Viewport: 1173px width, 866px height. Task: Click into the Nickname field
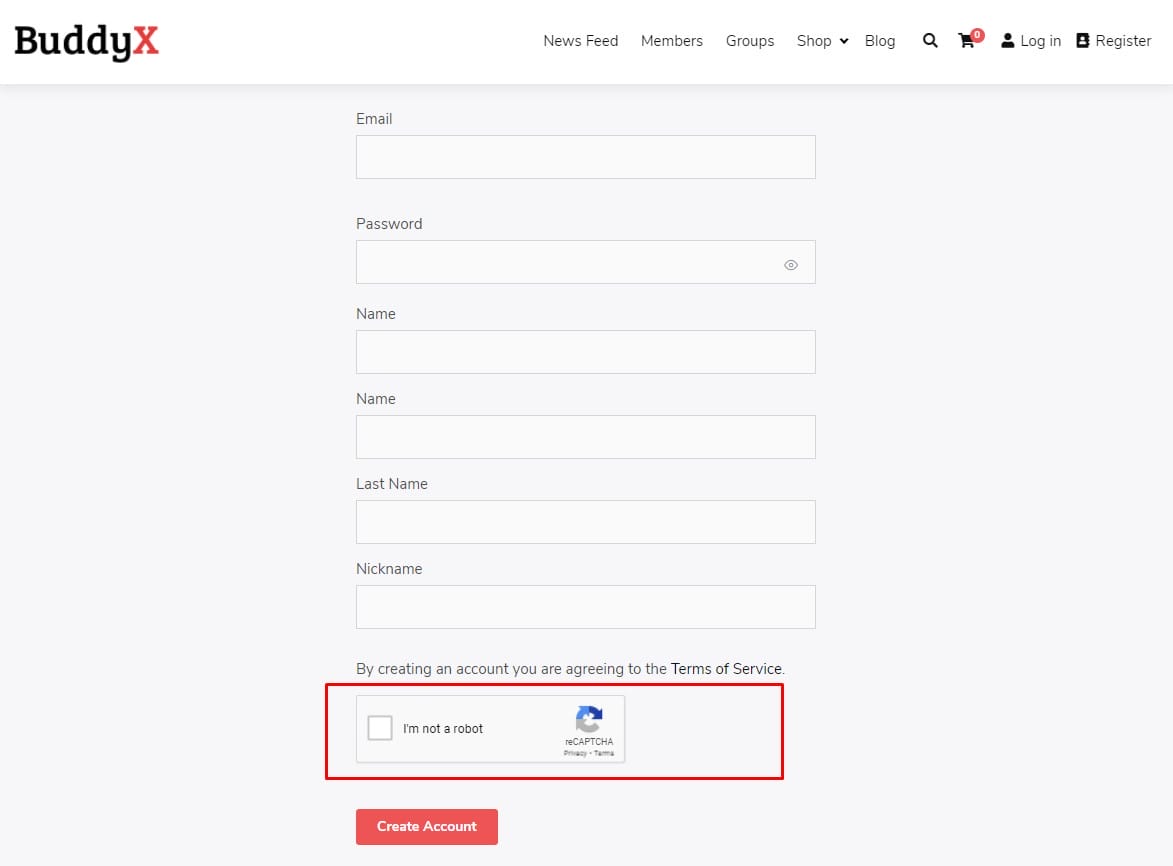tap(585, 607)
